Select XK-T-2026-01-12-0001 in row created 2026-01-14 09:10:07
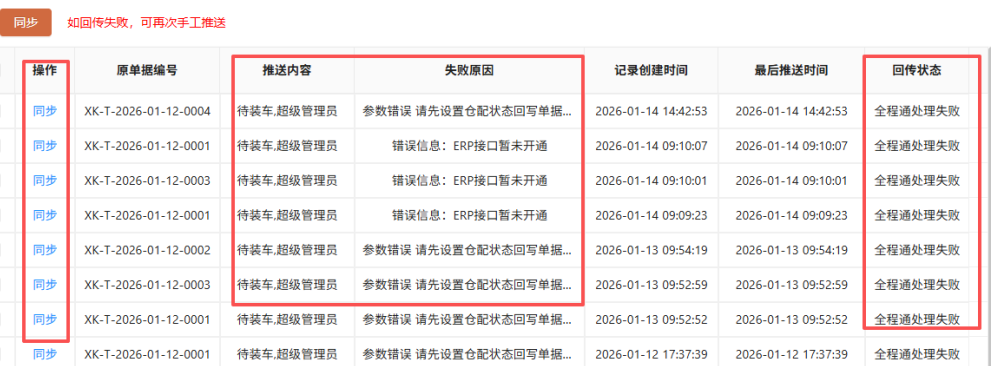Viewport: 991px width, 366px height. [x=147, y=147]
